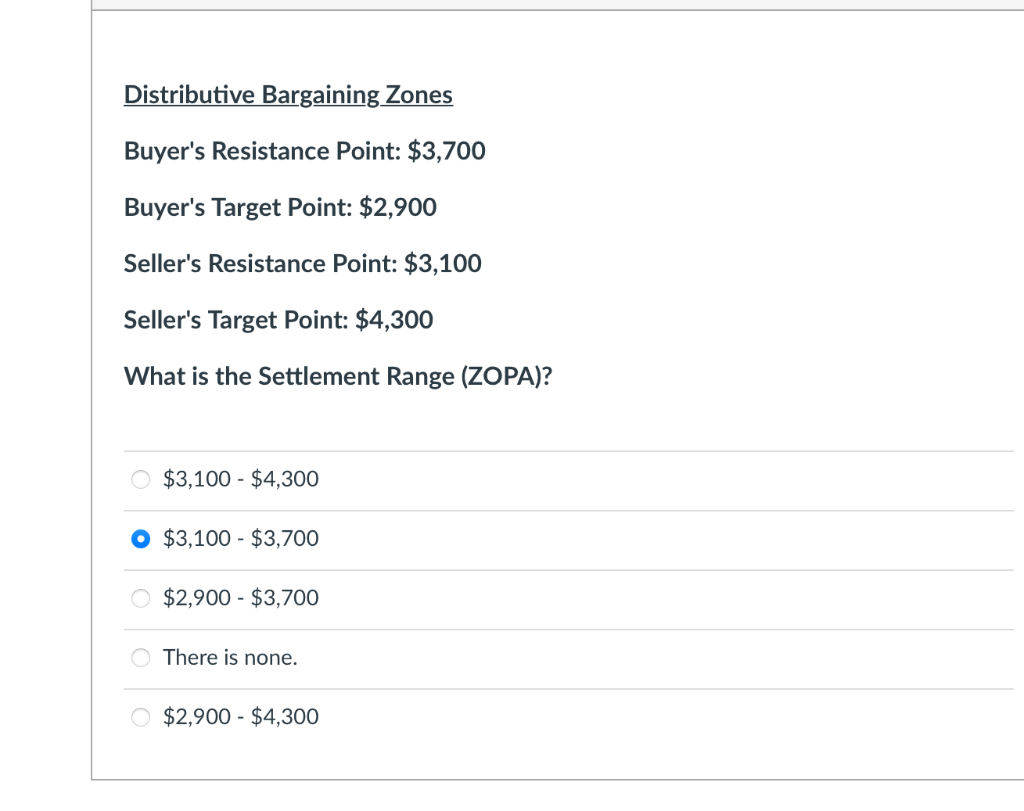Click the "$3,100 - $3,700" option label

(240, 538)
